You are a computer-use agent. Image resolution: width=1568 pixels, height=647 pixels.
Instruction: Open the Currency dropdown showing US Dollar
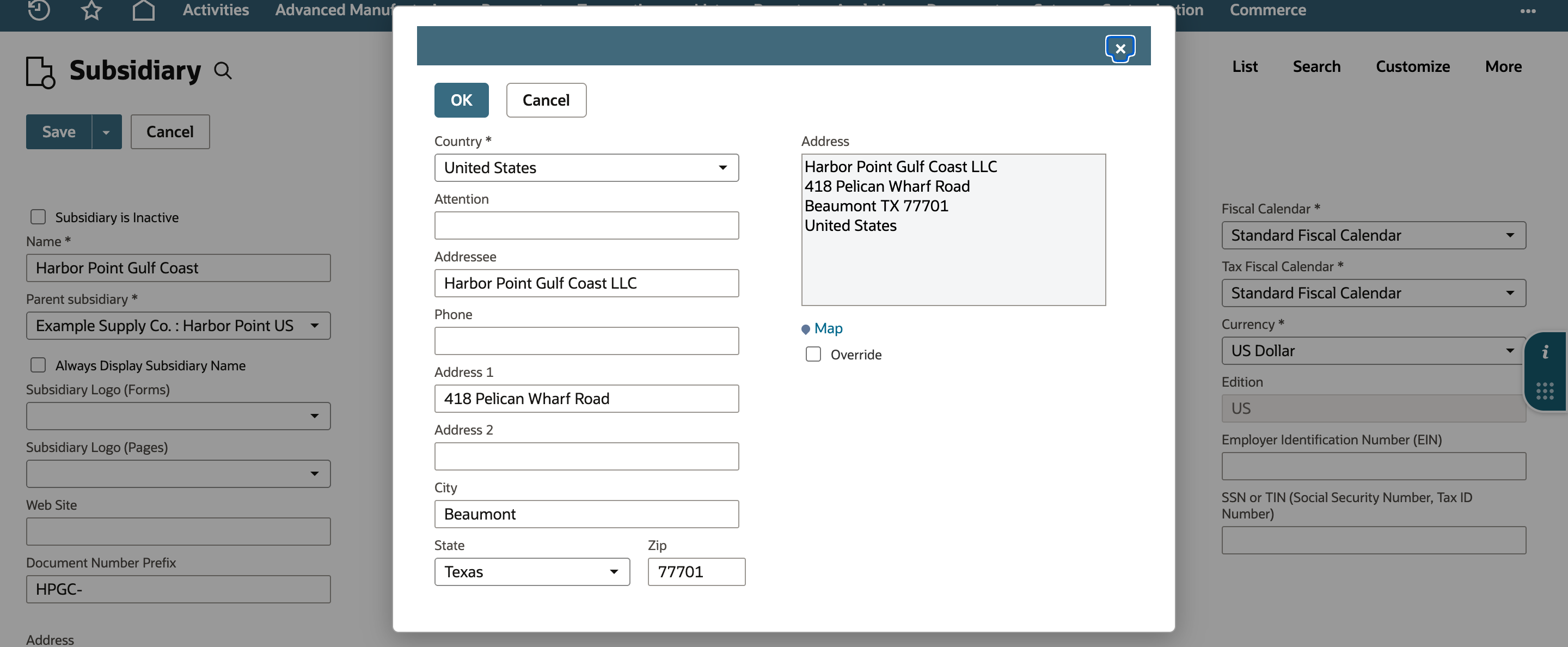pos(1373,351)
